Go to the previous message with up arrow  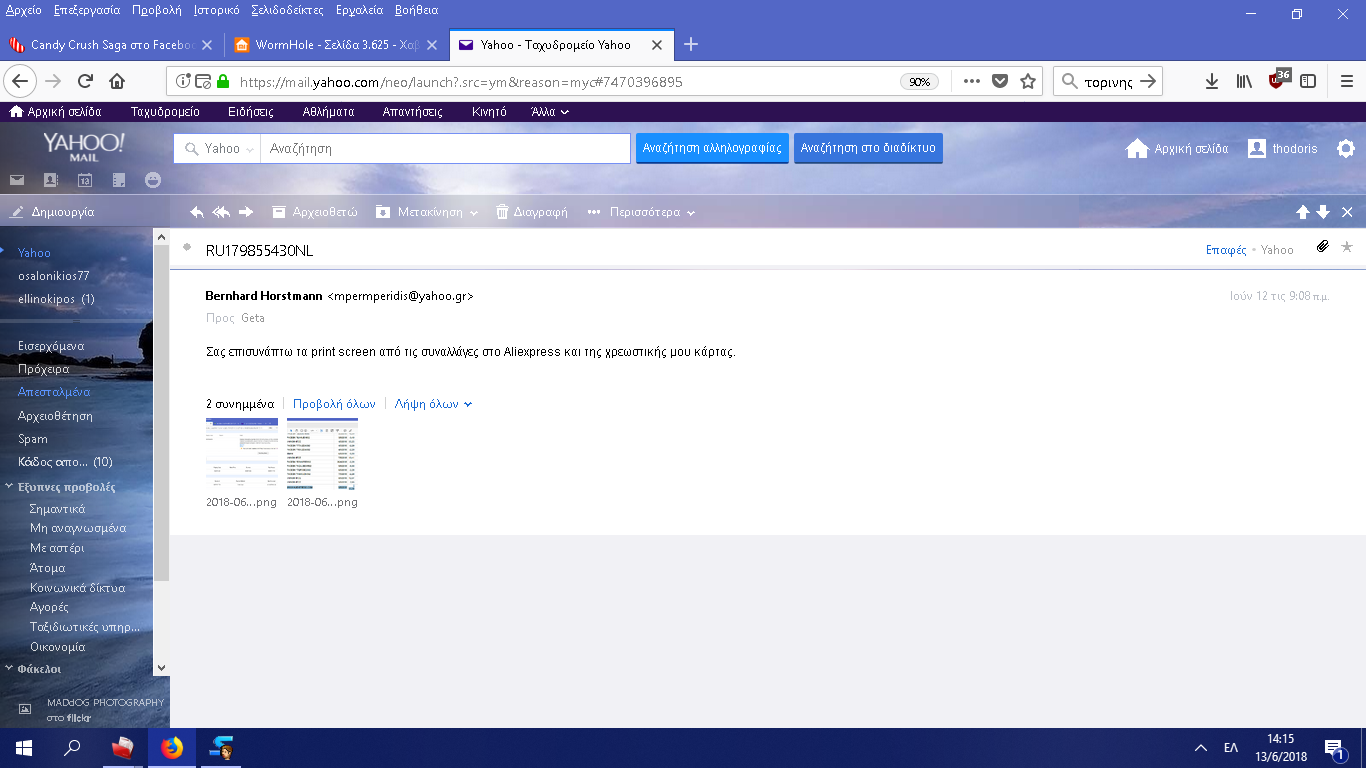point(1302,212)
